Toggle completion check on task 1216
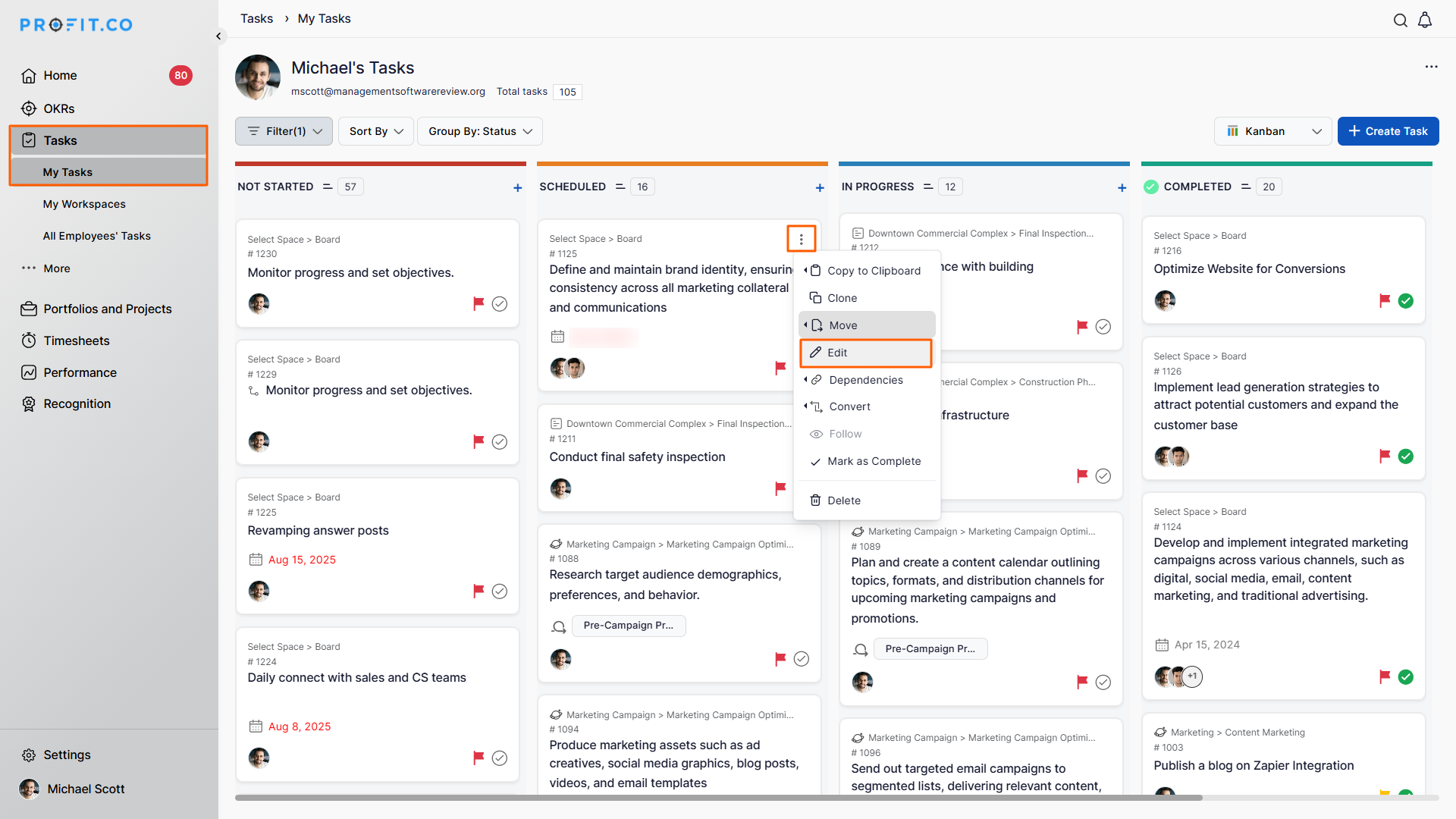Screen dimensions: 1456x819 pyautogui.click(x=1405, y=300)
